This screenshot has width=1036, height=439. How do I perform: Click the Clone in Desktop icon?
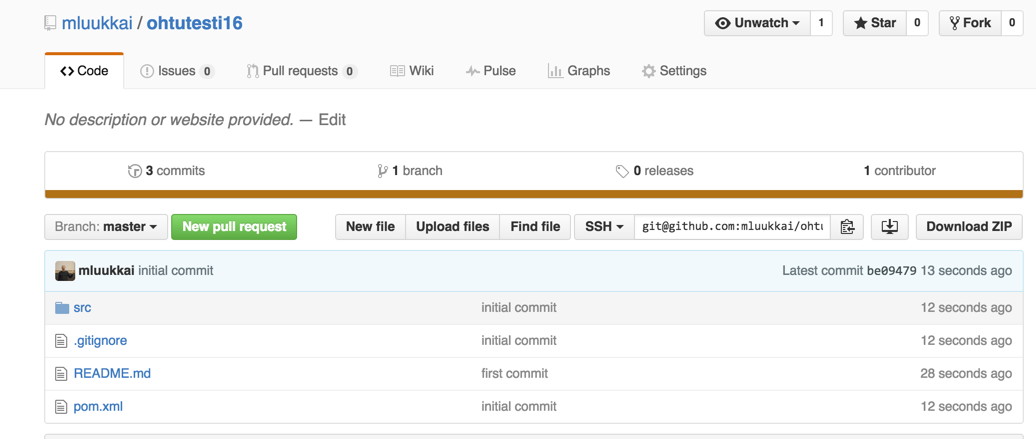coord(890,227)
